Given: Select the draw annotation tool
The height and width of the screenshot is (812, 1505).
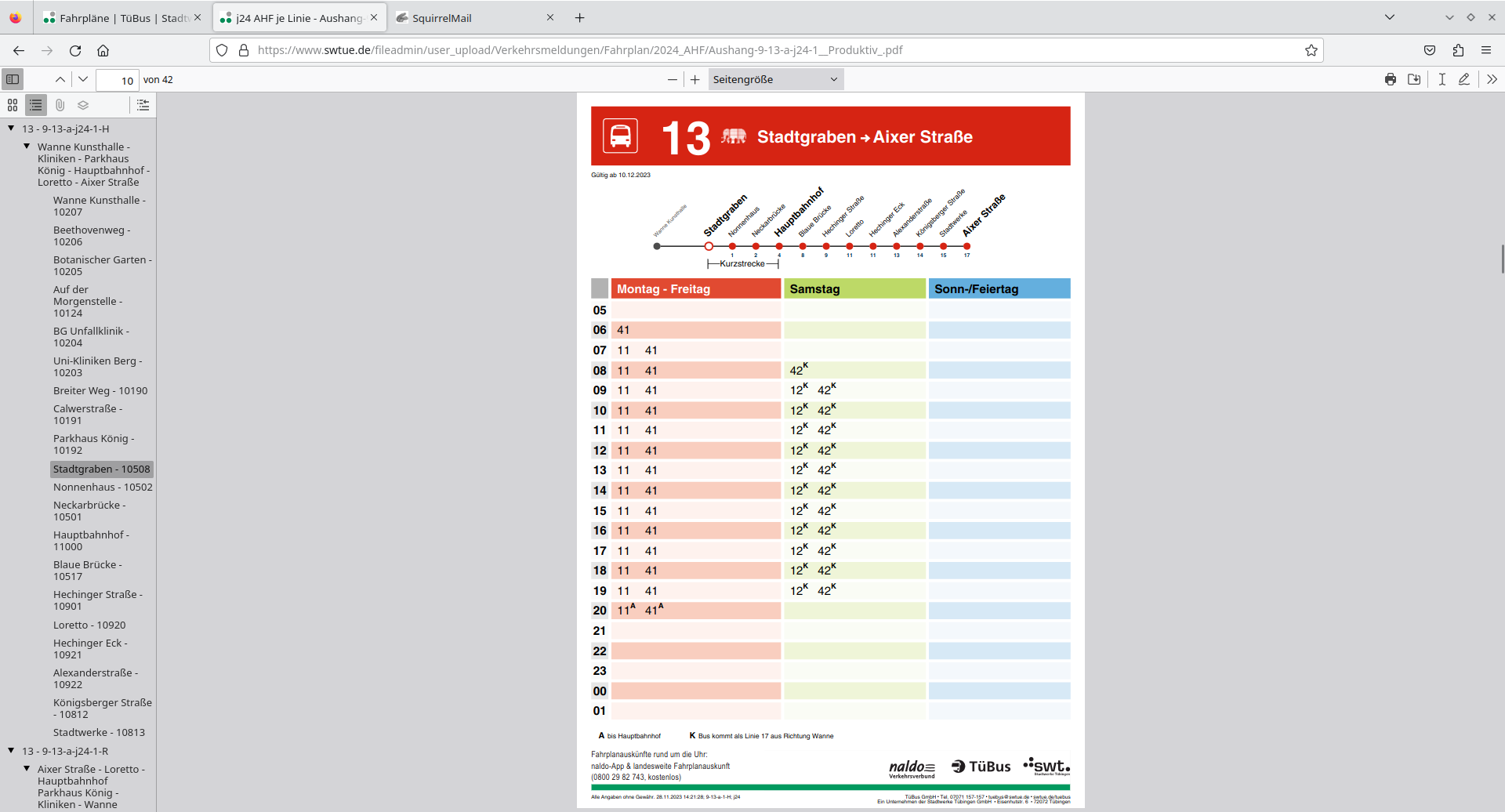Looking at the screenshot, I should point(1463,79).
